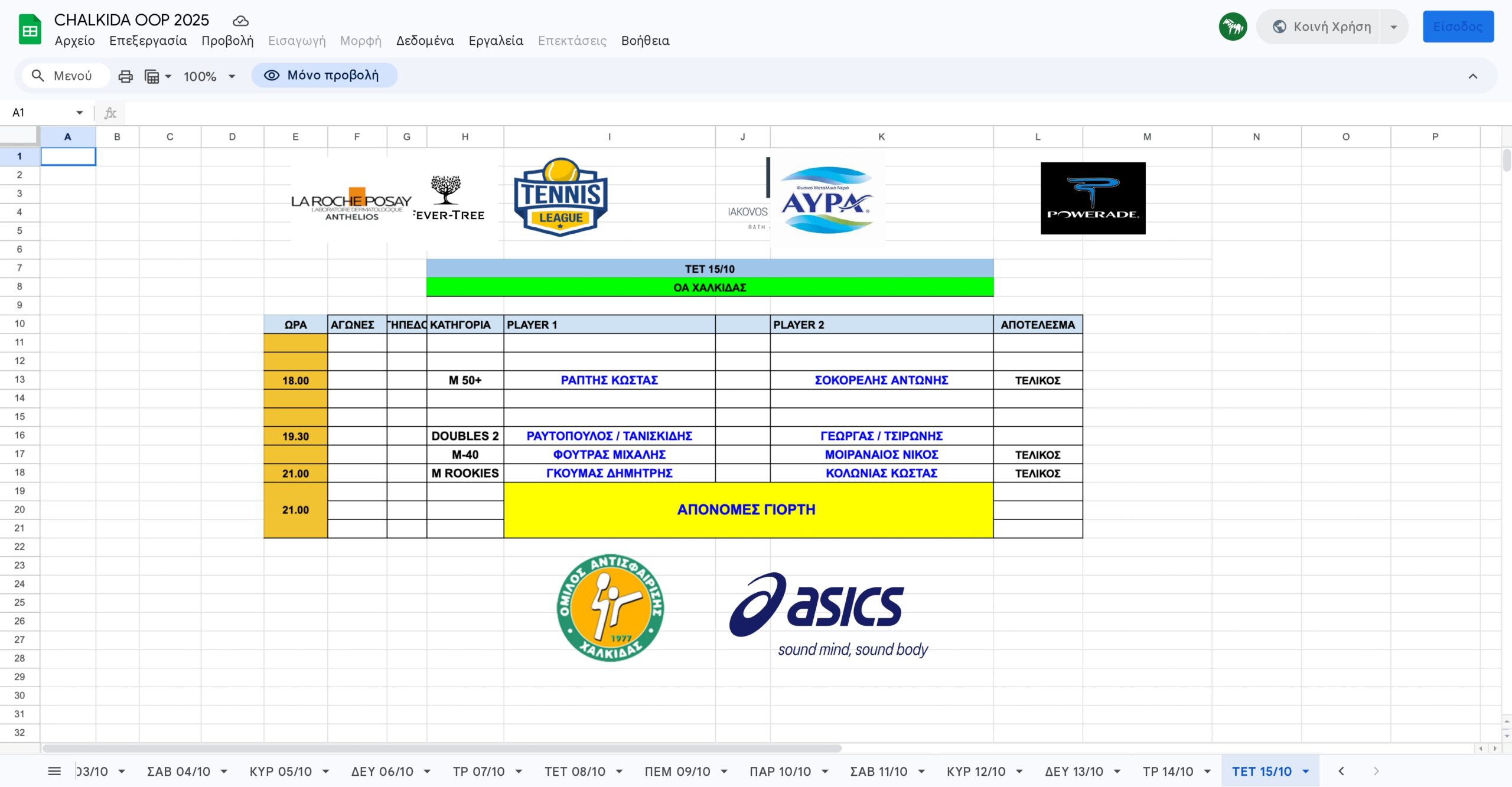Open the Δεδομένα menu
The image size is (1512, 787).
pos(425,41)
